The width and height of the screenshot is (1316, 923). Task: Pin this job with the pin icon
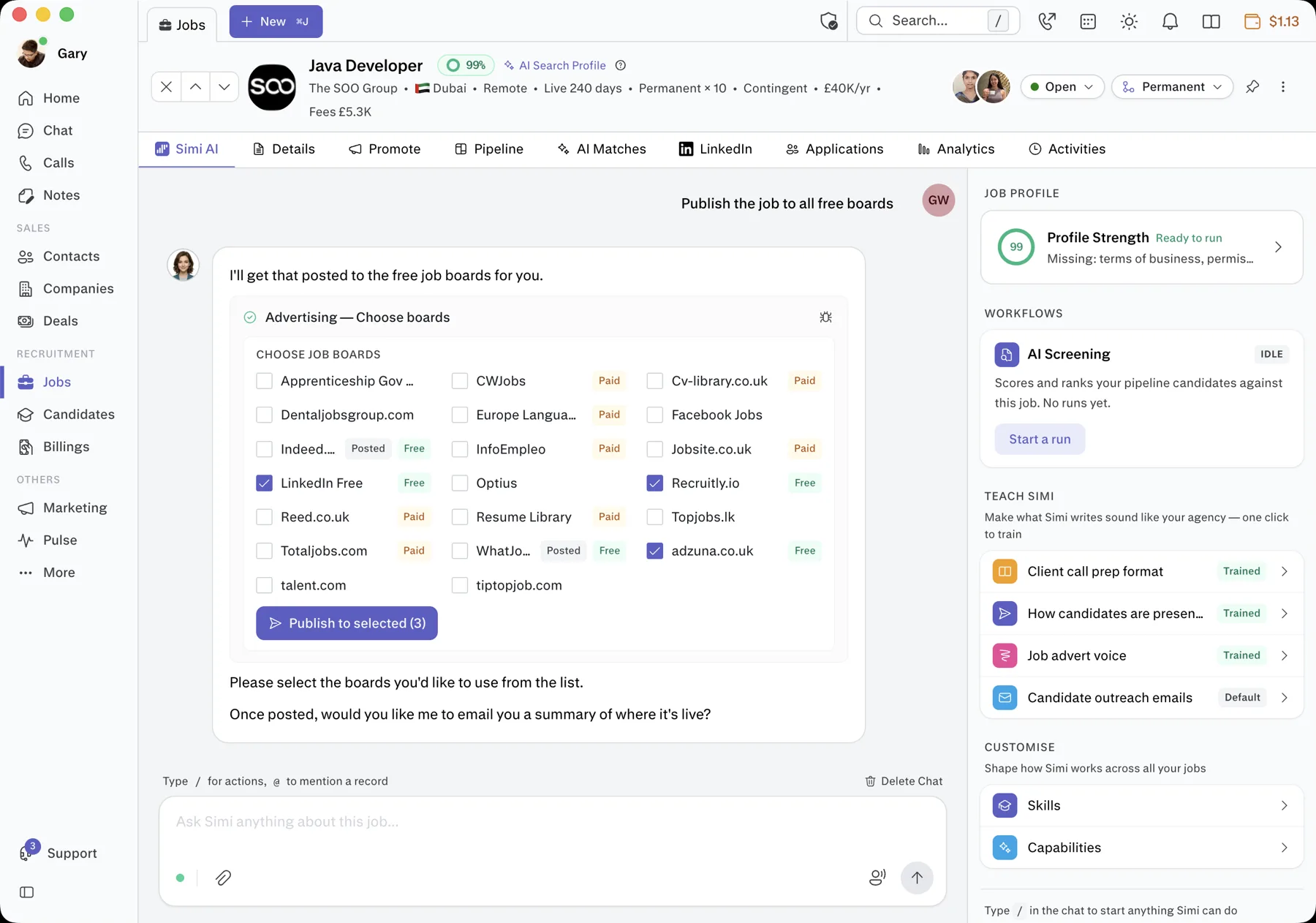(1252, 87)
